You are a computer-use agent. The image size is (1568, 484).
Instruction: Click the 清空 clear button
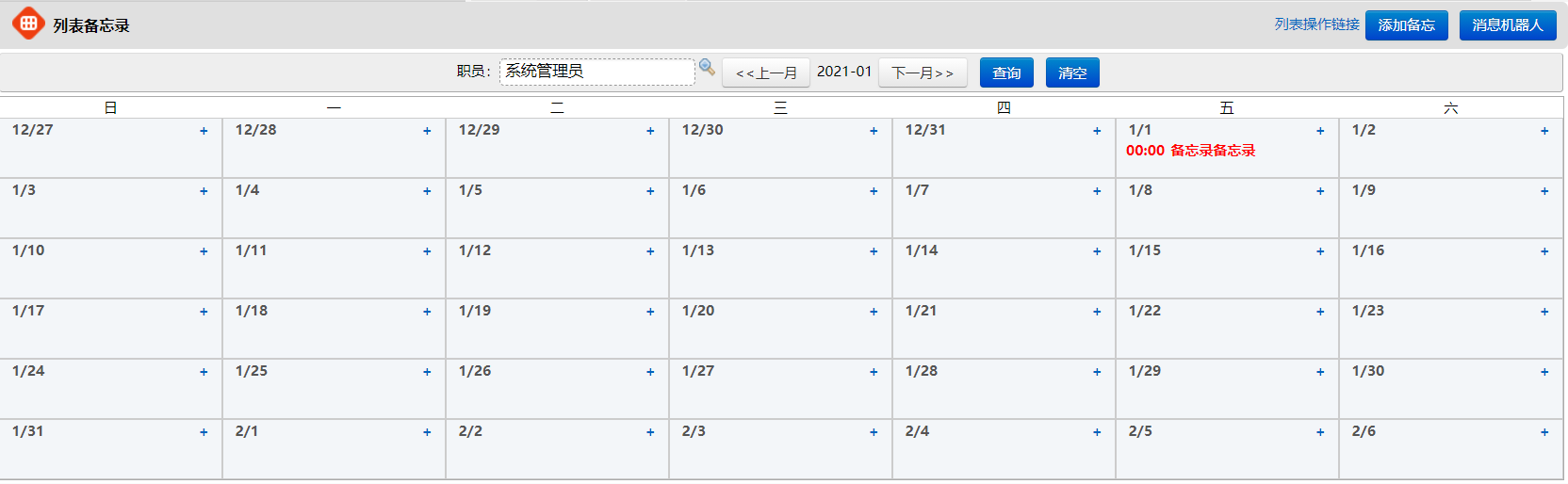1072,73
